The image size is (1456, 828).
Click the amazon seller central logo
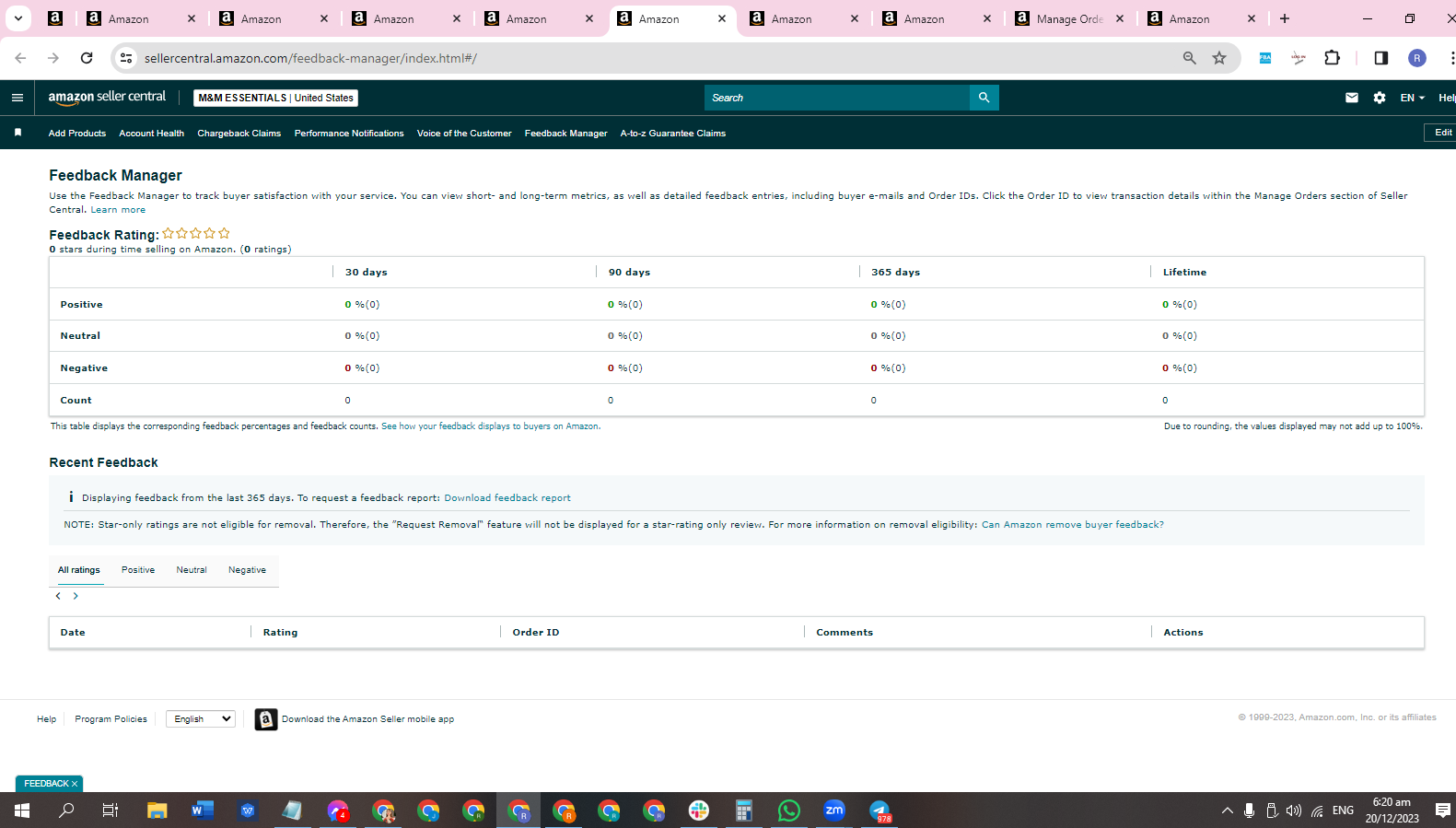(x=107, y=98)
